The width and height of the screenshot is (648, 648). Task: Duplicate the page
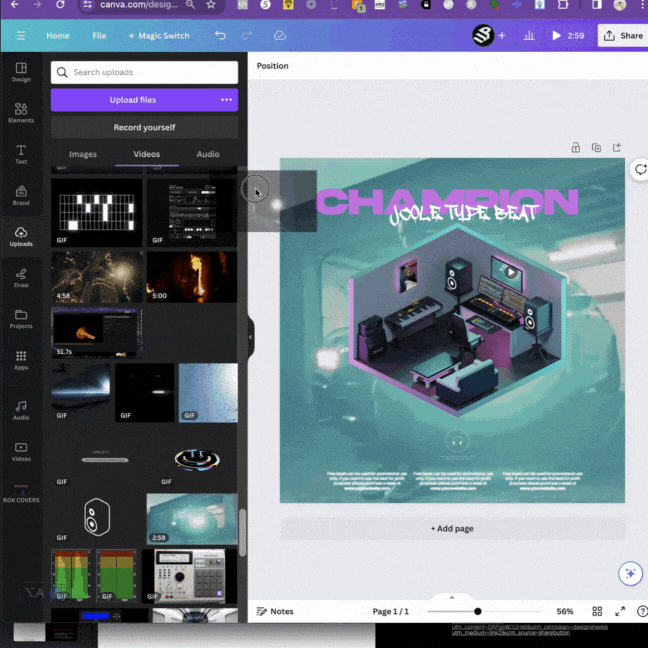pyautogui.click(x=596, y=147)
